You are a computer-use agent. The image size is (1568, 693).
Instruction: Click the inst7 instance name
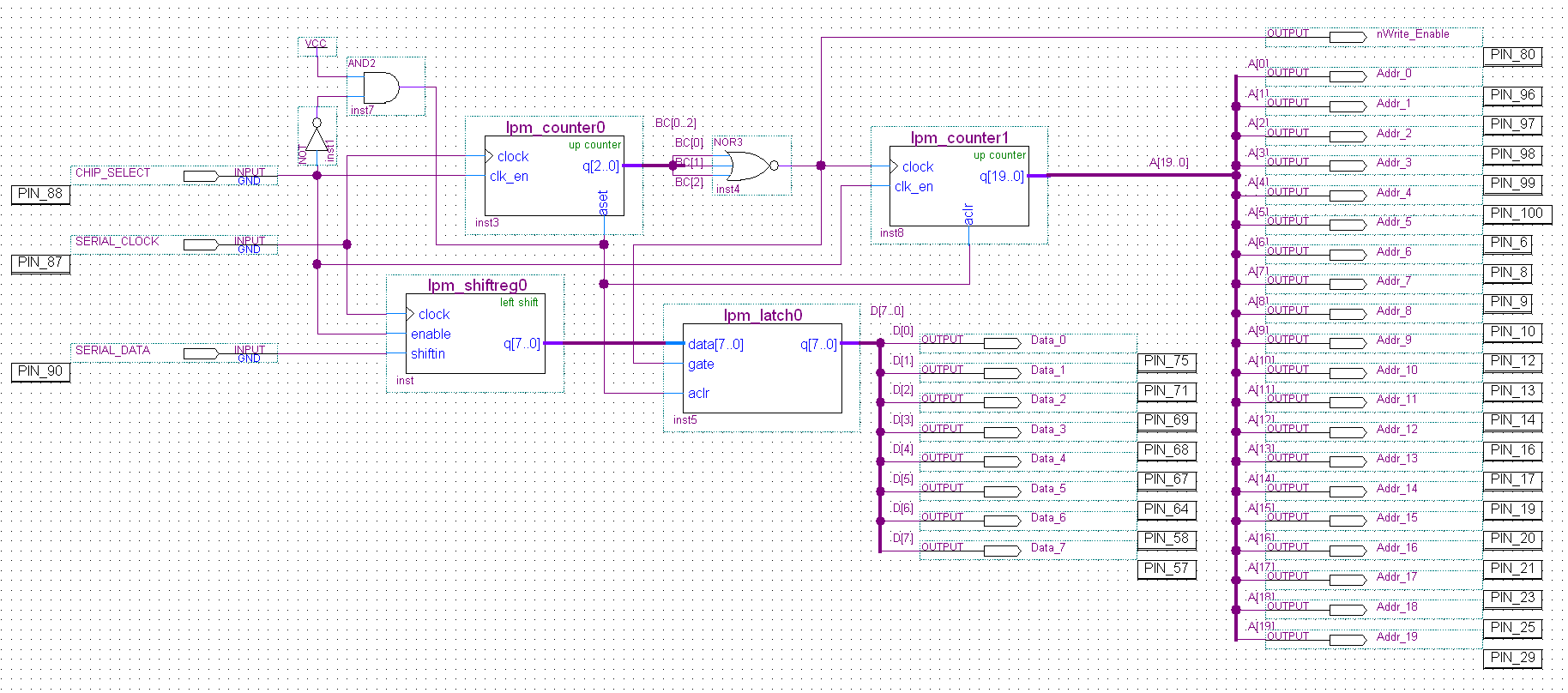362,111
